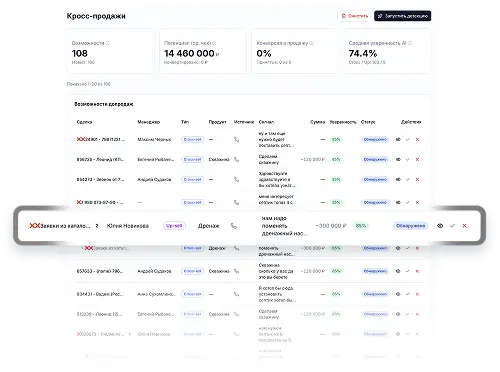
Task: Sort by Сигнал column header
Action: (x=266, y=122)
